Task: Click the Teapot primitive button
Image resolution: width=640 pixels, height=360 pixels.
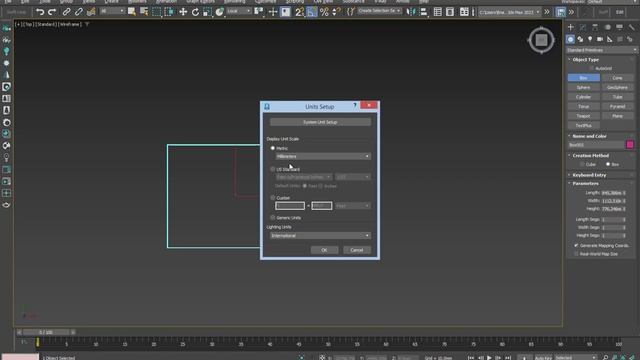Action: coord(584,116)
